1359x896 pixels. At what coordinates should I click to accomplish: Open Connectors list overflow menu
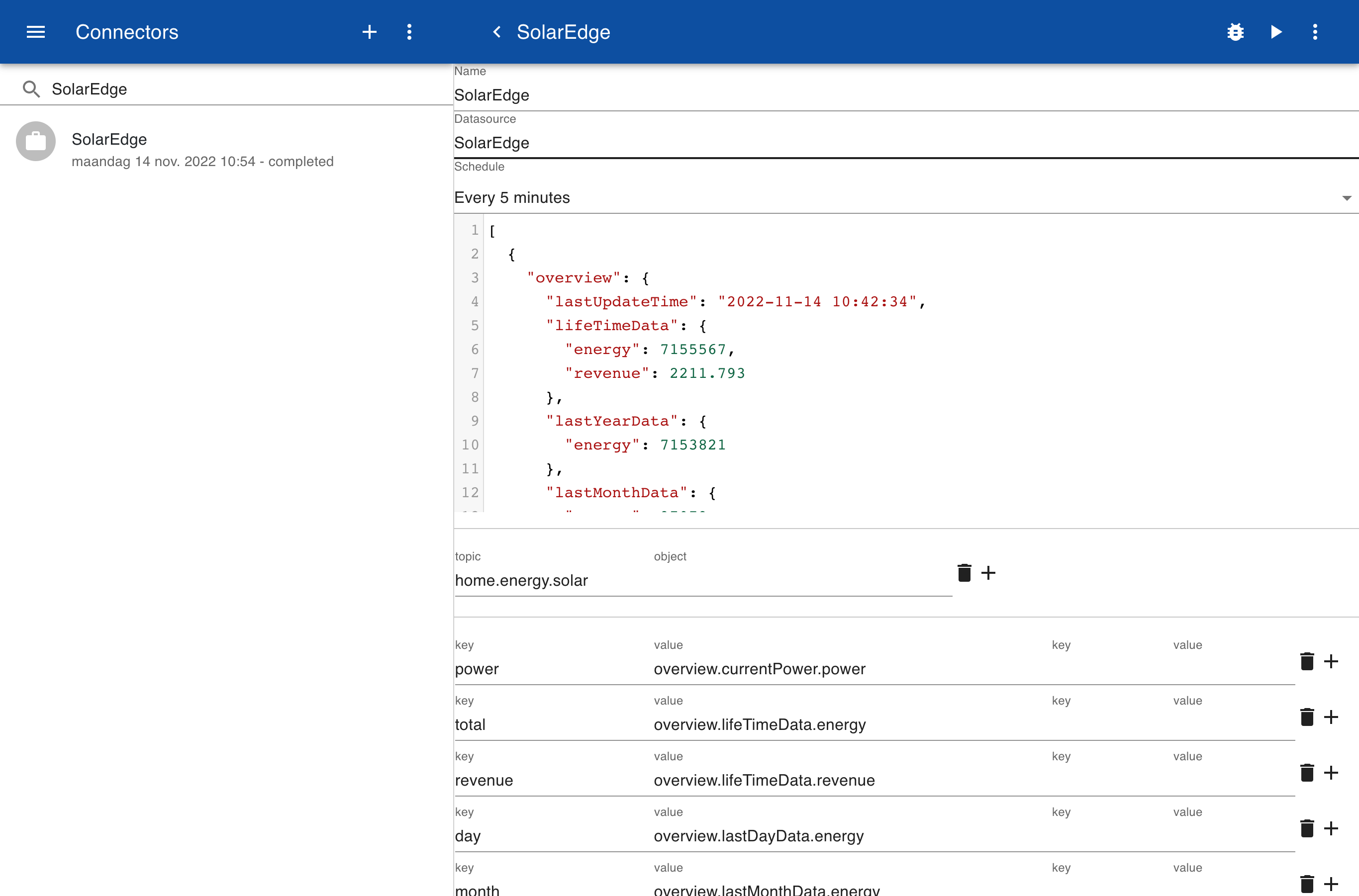(x=409, y=32)
